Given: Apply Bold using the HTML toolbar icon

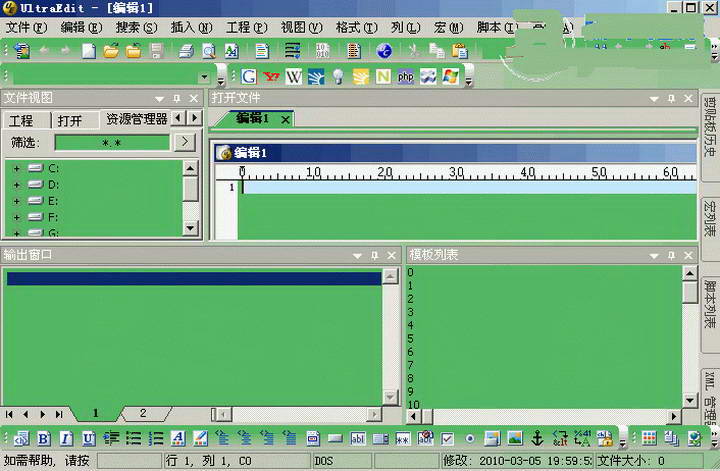Looking at the screenshot, I should pos(44,438).
